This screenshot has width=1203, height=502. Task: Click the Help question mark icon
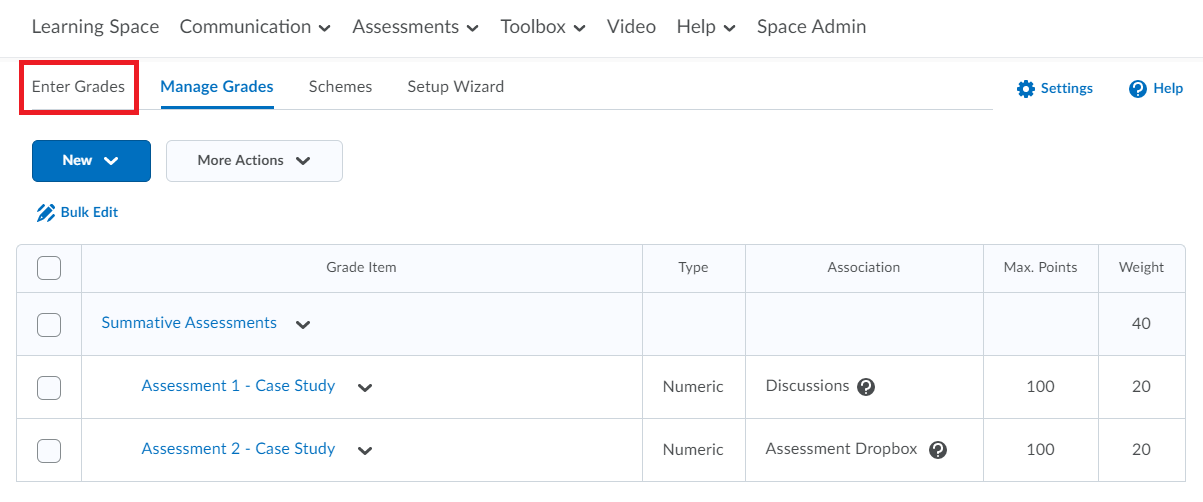pos(1137,89)
